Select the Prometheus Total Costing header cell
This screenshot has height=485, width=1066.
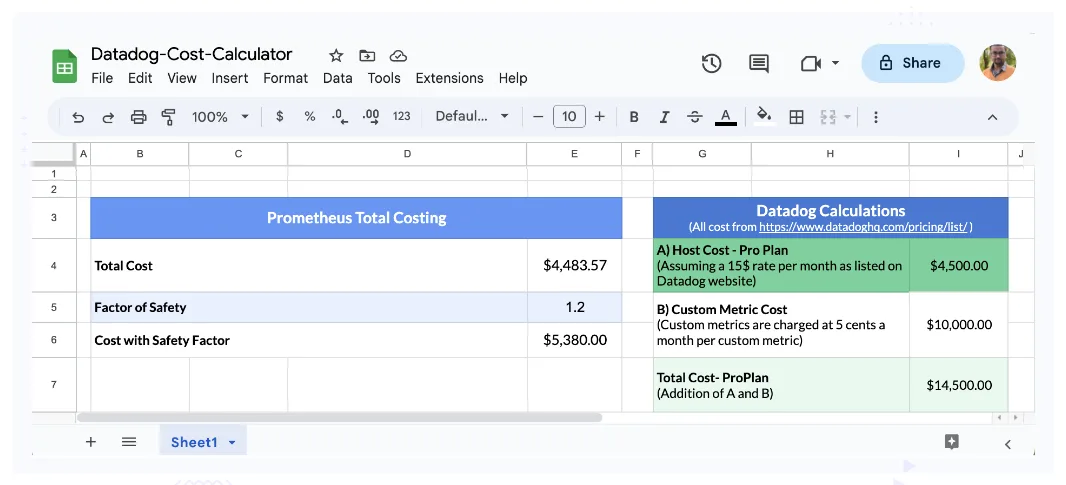pyautogui.click(x=356, y=218)
